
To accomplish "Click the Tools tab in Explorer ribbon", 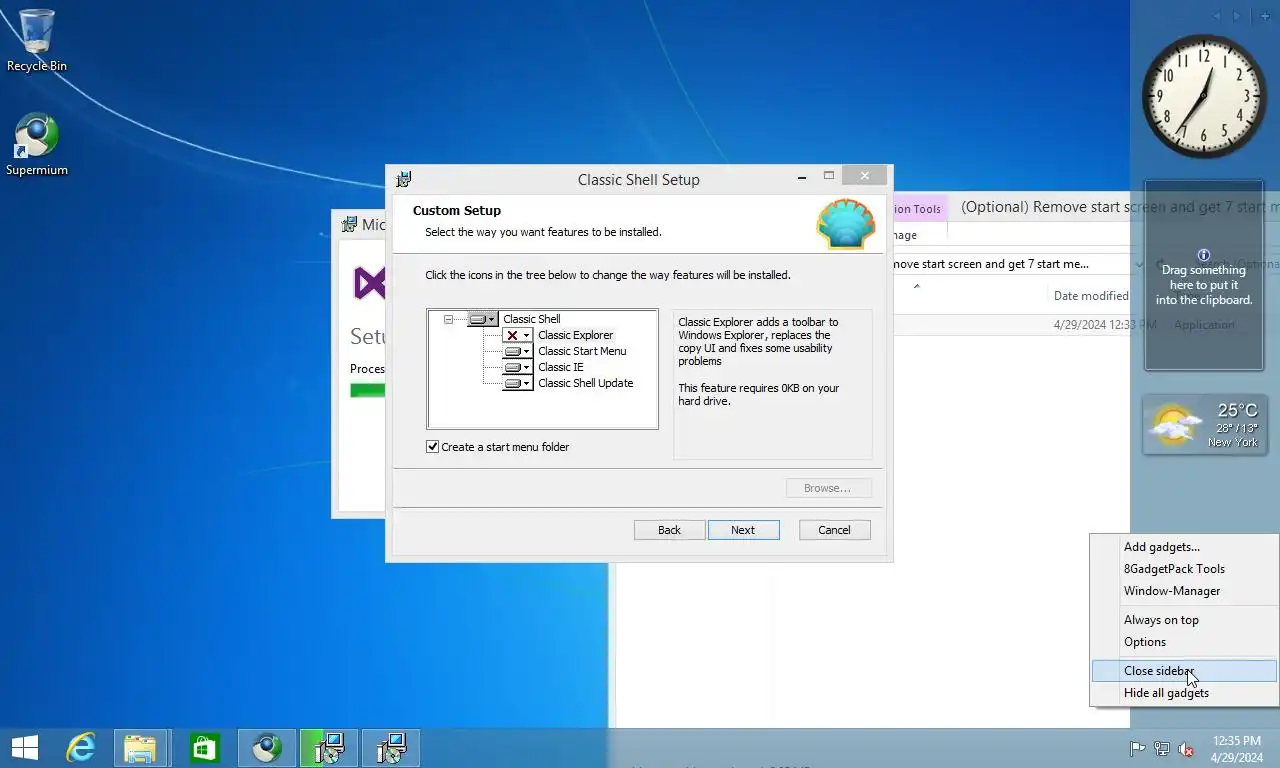I will click(x=919, y=209).
